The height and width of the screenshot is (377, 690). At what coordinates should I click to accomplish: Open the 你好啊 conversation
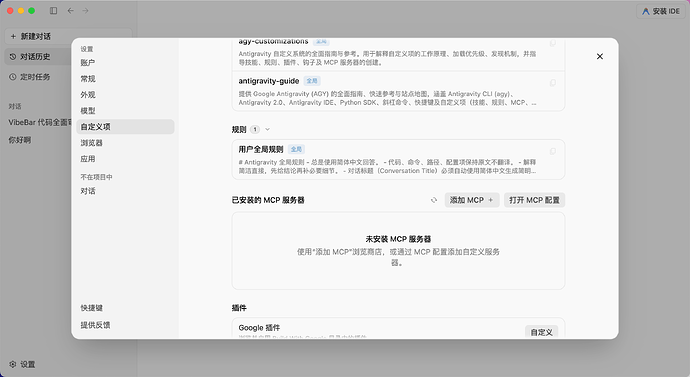[x=20, y=140]
